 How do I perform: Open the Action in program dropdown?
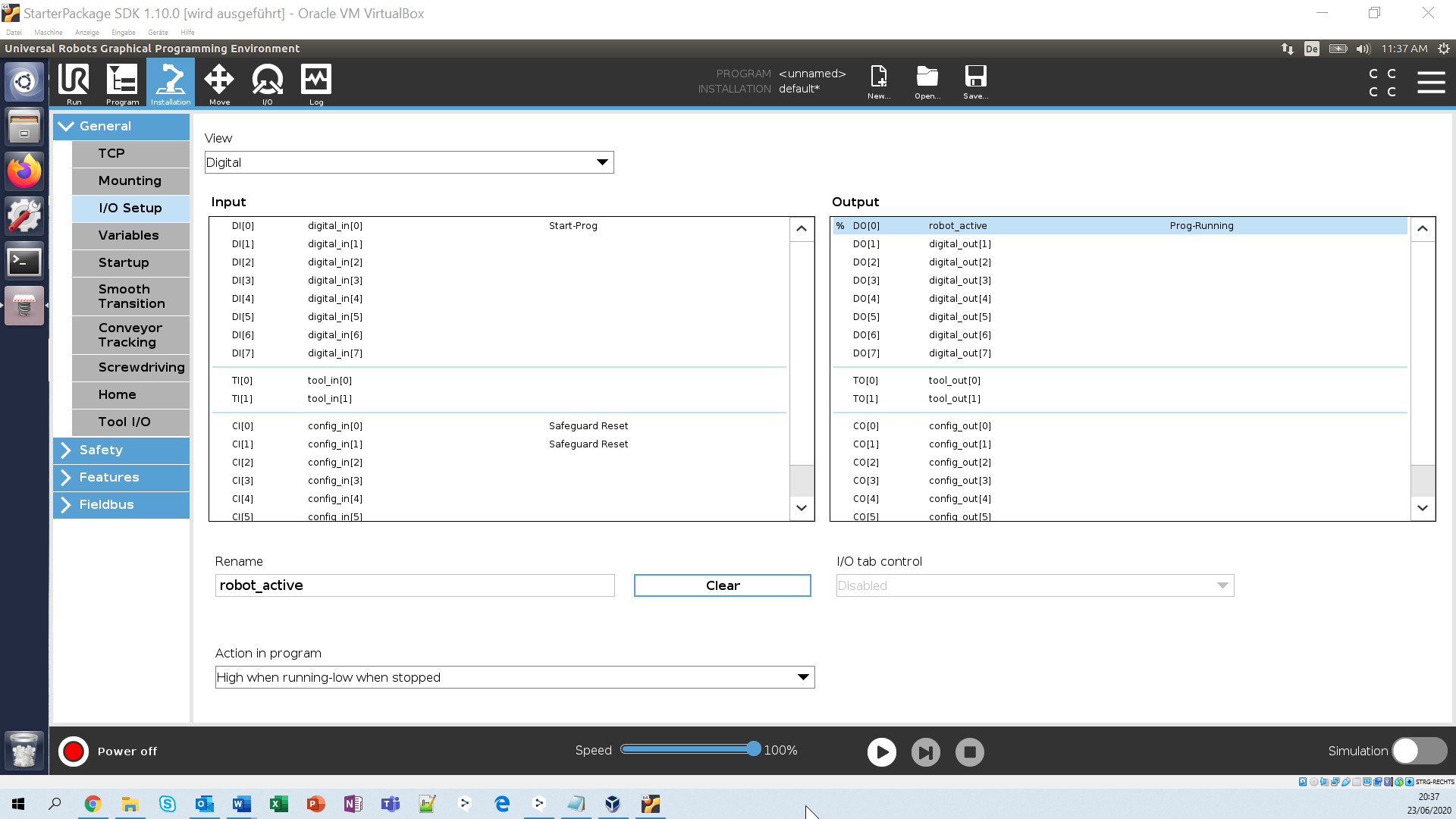(x=514, y=677)
